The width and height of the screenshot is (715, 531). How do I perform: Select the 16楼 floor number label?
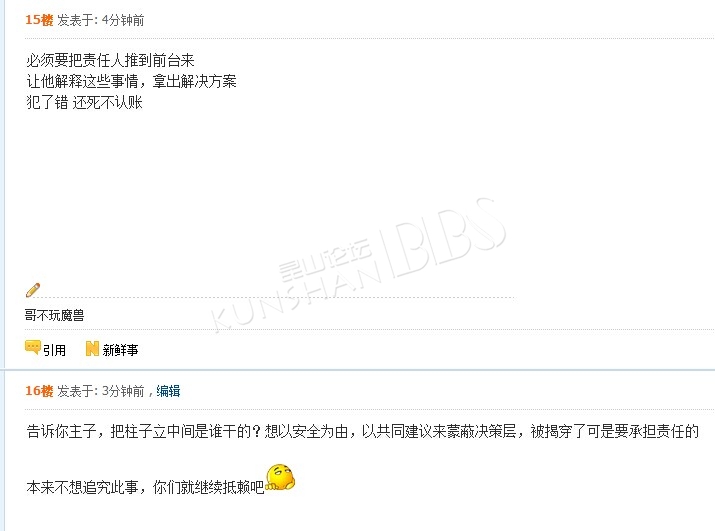(x=39, y=391)
